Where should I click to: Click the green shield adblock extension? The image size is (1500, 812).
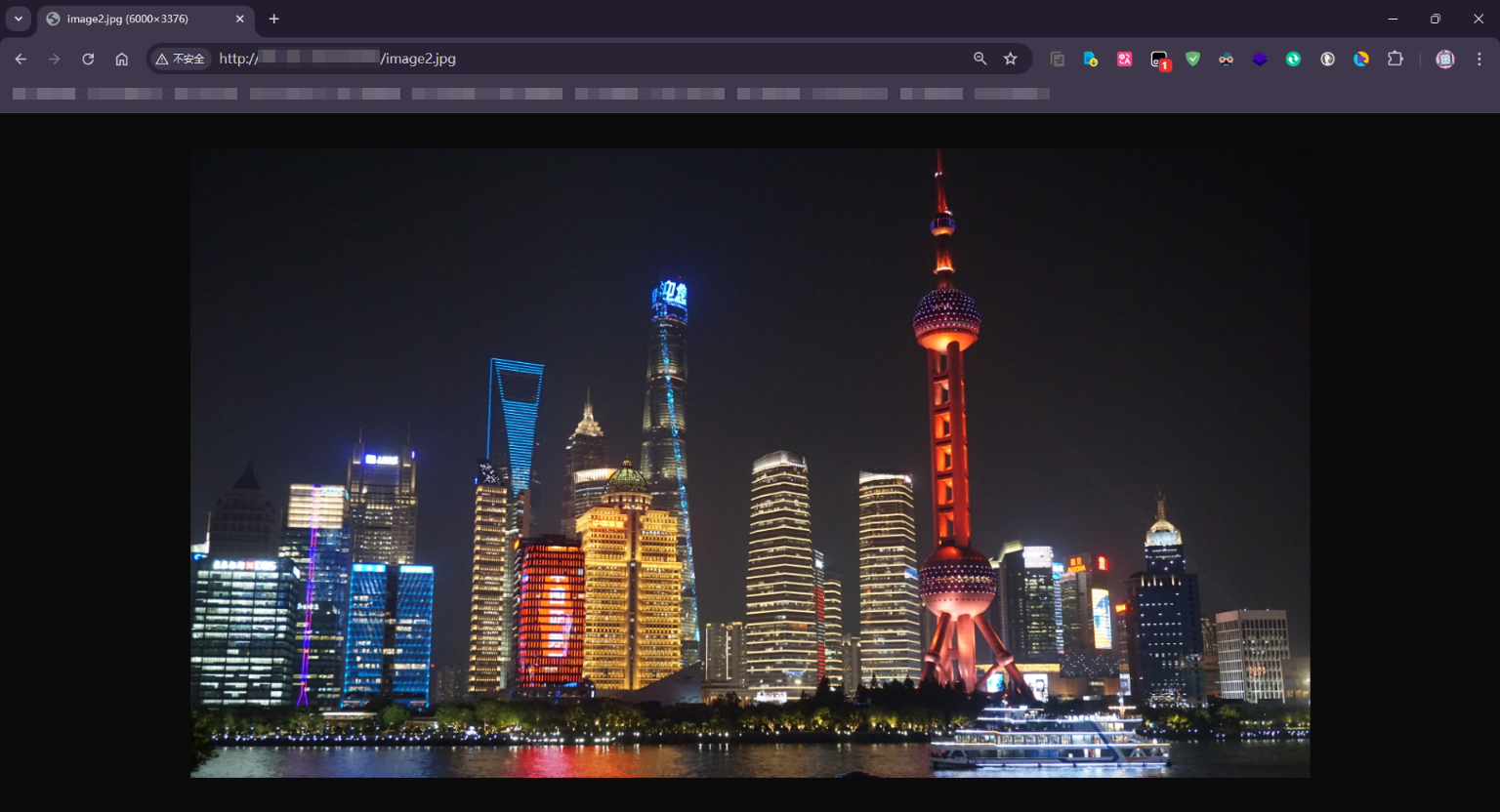(x=1192, y=59)
